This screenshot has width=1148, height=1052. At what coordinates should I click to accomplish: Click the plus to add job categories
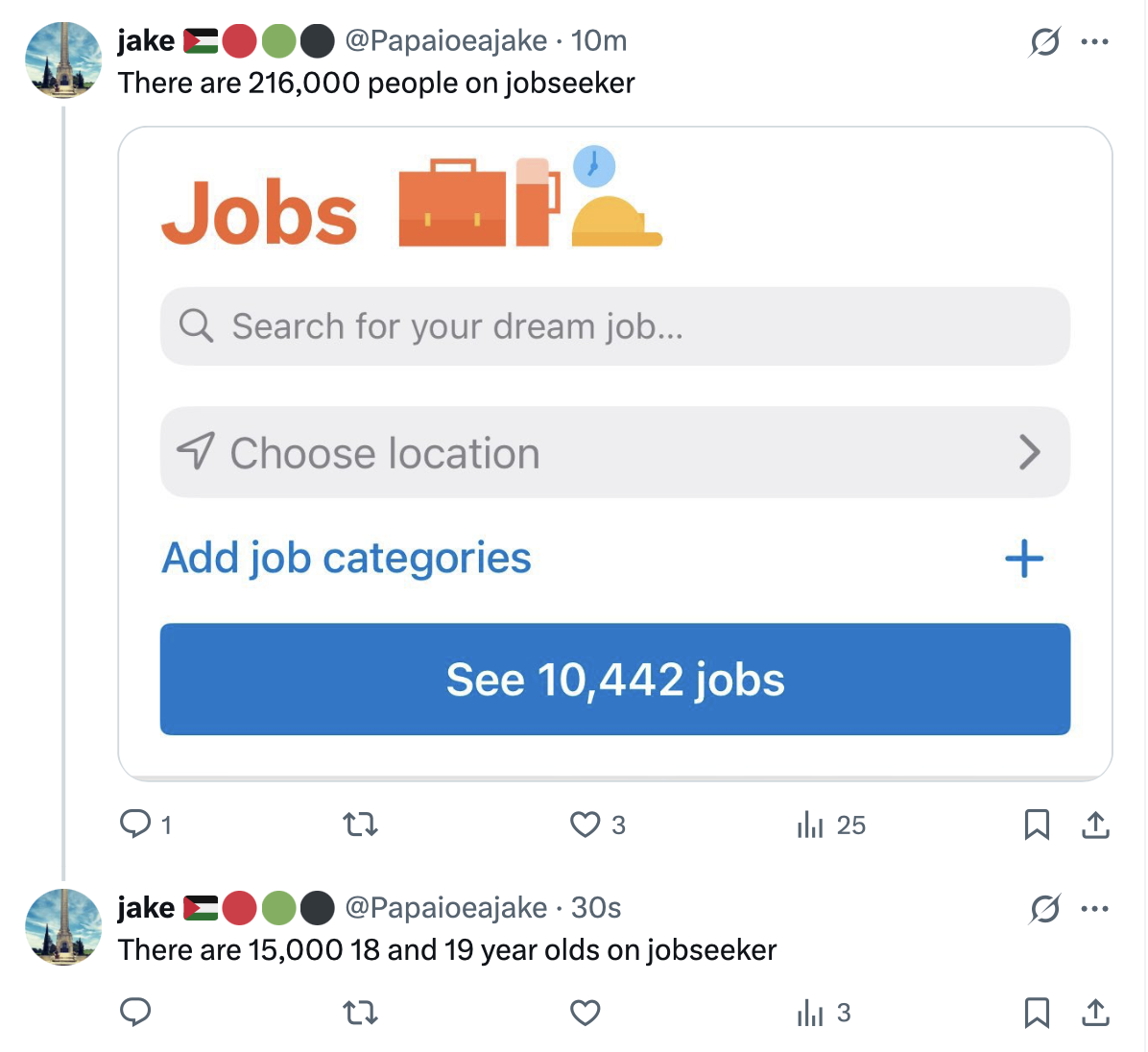tap(1024, 559)
